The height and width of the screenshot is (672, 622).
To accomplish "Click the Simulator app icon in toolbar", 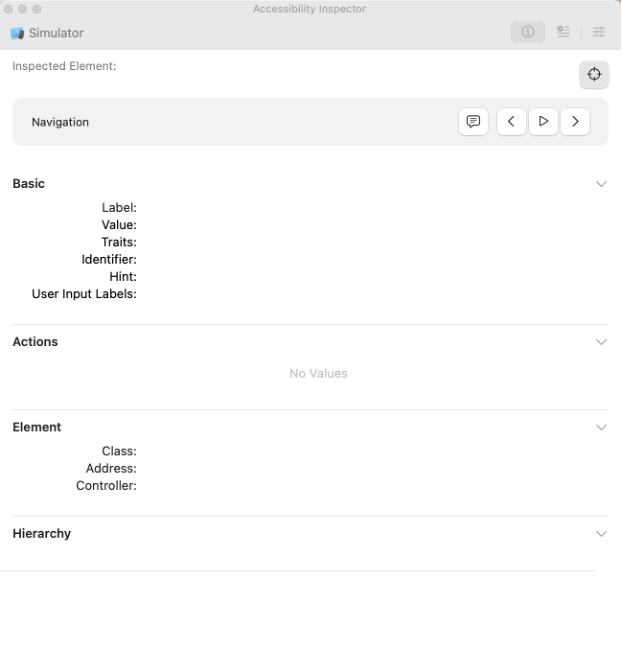I will (17, 33).
